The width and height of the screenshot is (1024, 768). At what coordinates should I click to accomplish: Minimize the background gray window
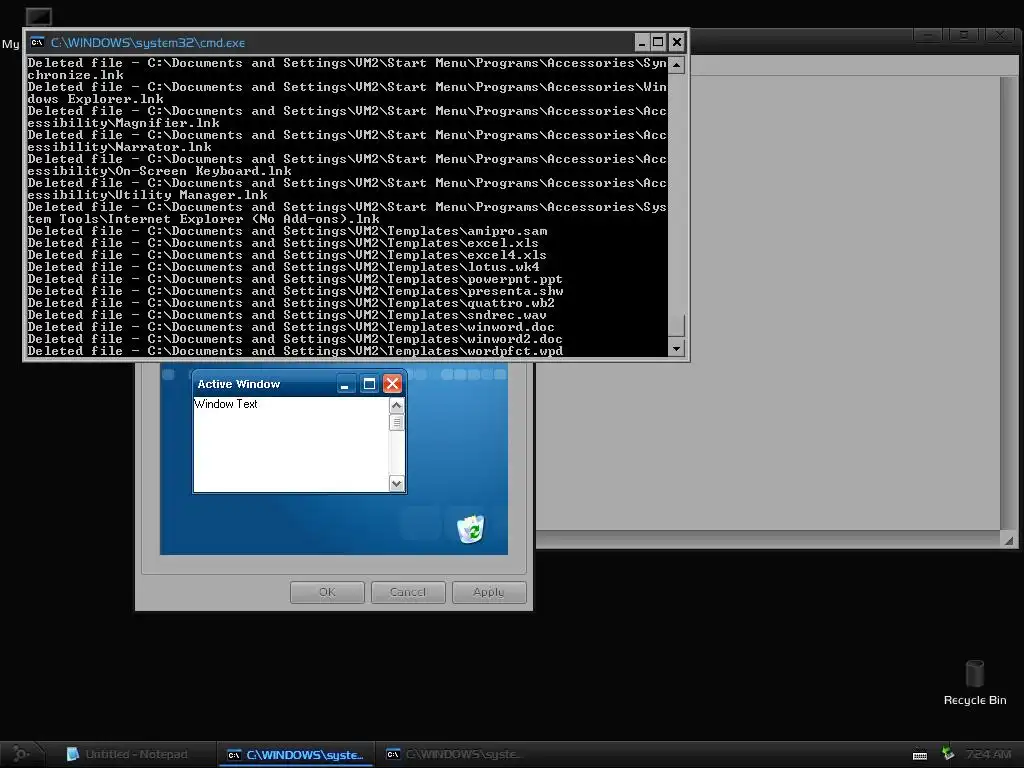tap(928, 35)
